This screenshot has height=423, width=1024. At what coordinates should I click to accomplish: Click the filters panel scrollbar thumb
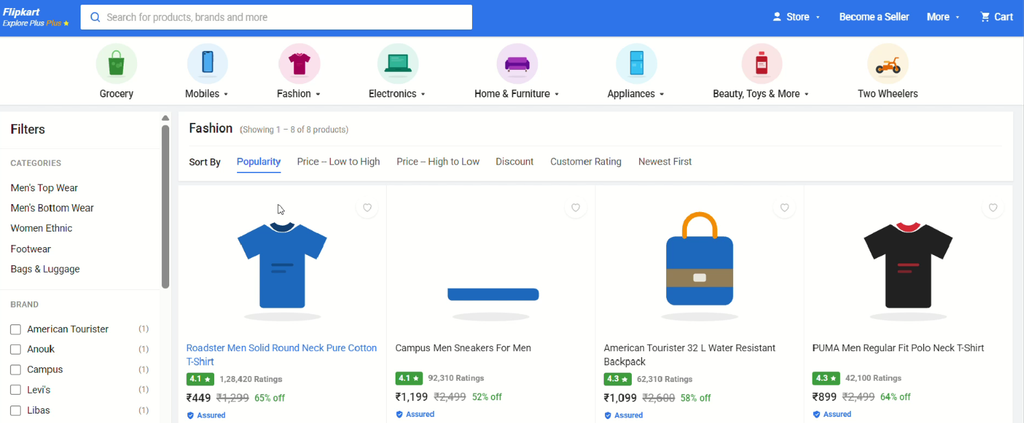pos(165,206)
